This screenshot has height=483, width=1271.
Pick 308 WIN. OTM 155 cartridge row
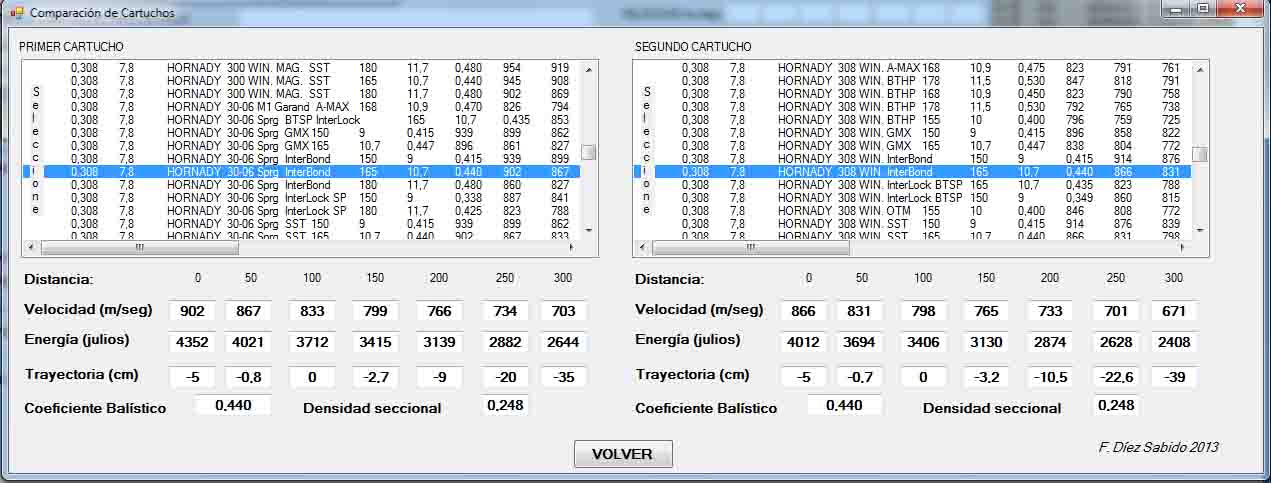click(860, 211)
